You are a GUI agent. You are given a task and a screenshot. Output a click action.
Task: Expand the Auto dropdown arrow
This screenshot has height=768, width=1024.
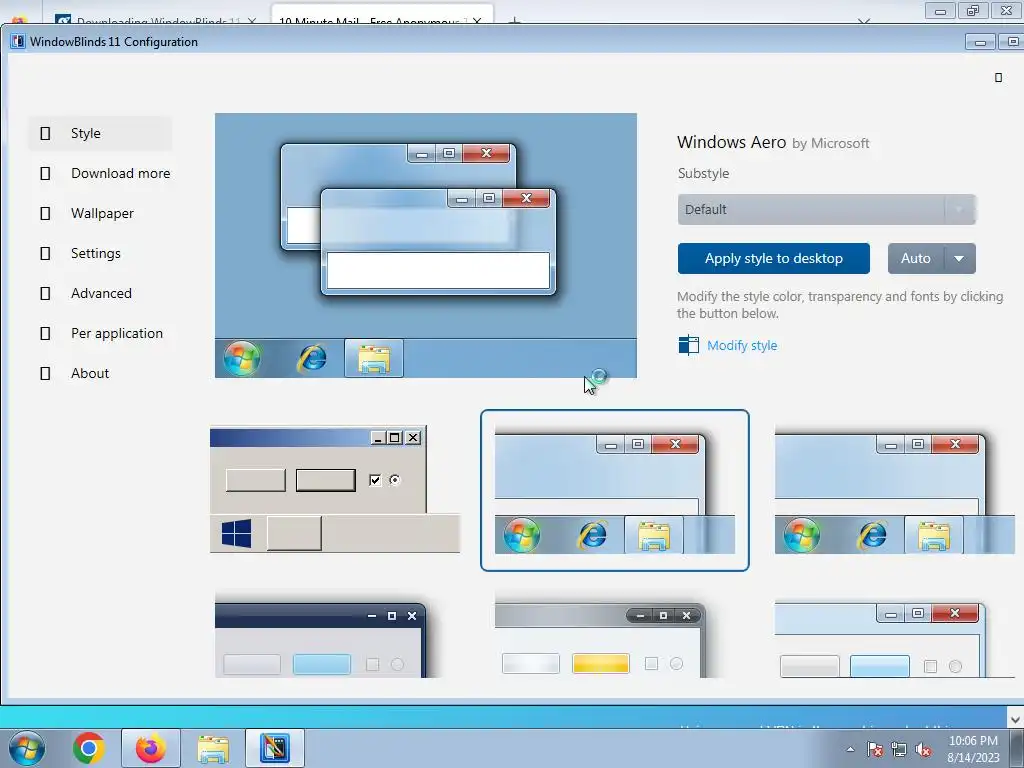959,259
